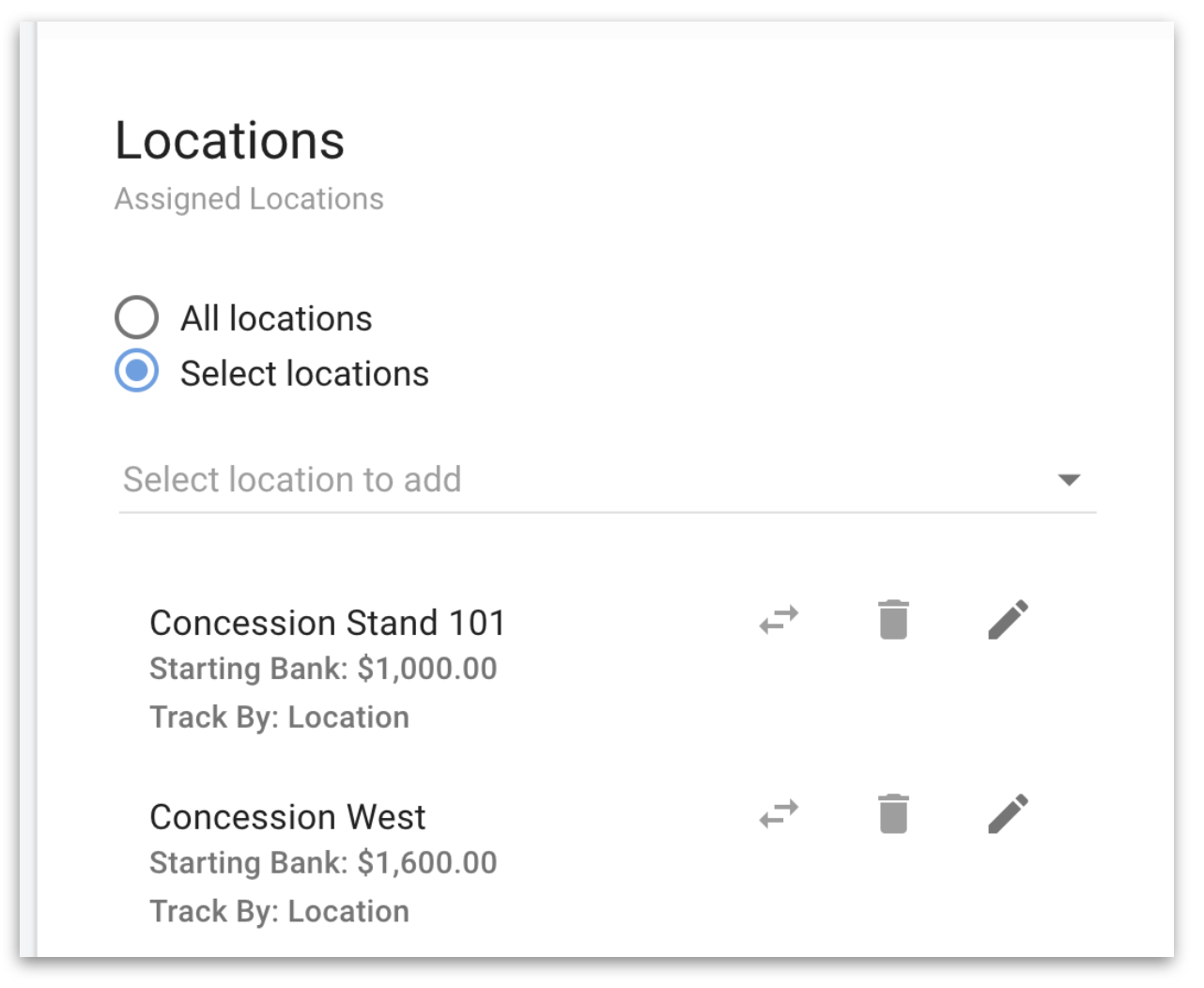The width and height of the screenshot is (1204, 988).
Task: Delete Concession West with trash icon
Action: tap(893, 814)
